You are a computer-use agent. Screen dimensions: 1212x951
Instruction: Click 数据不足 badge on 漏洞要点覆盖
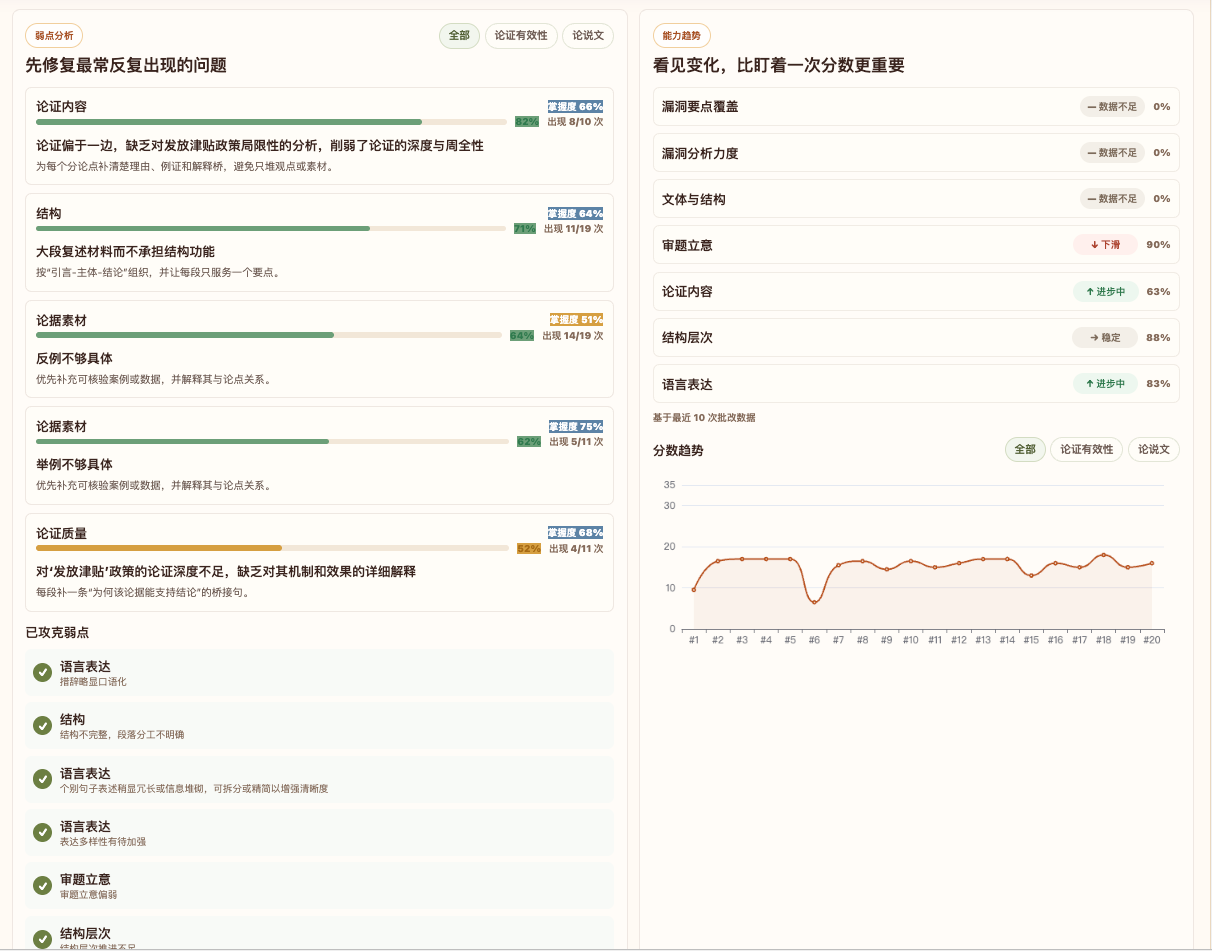[x=1112, y=106]
